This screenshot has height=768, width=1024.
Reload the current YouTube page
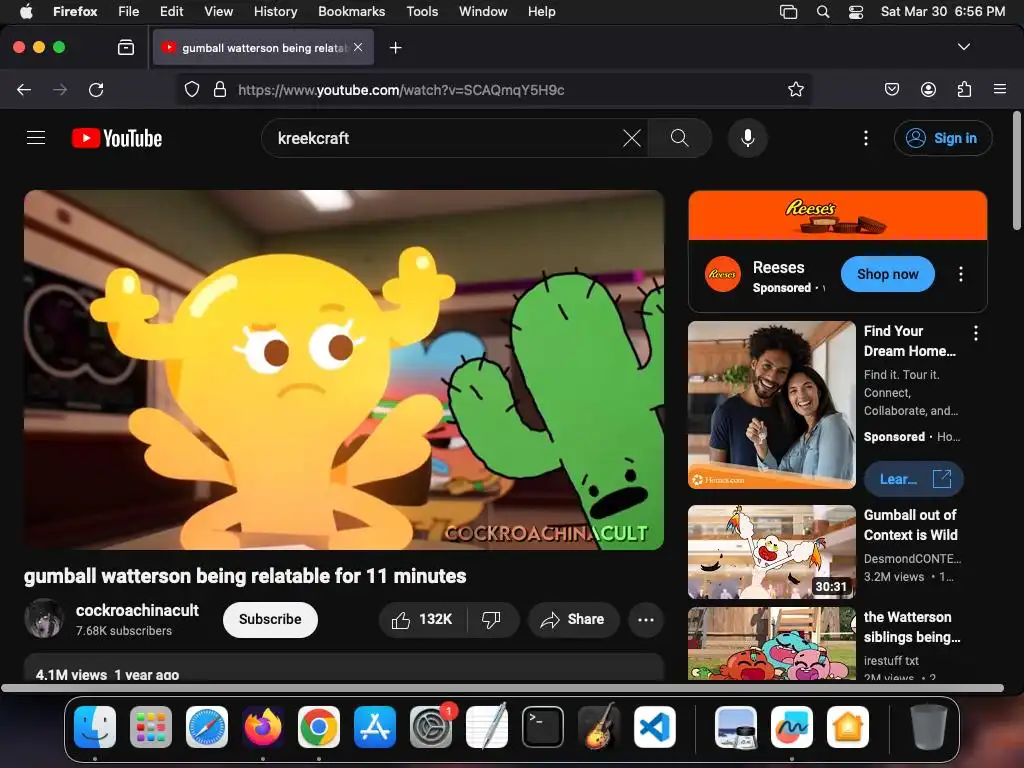97,89
